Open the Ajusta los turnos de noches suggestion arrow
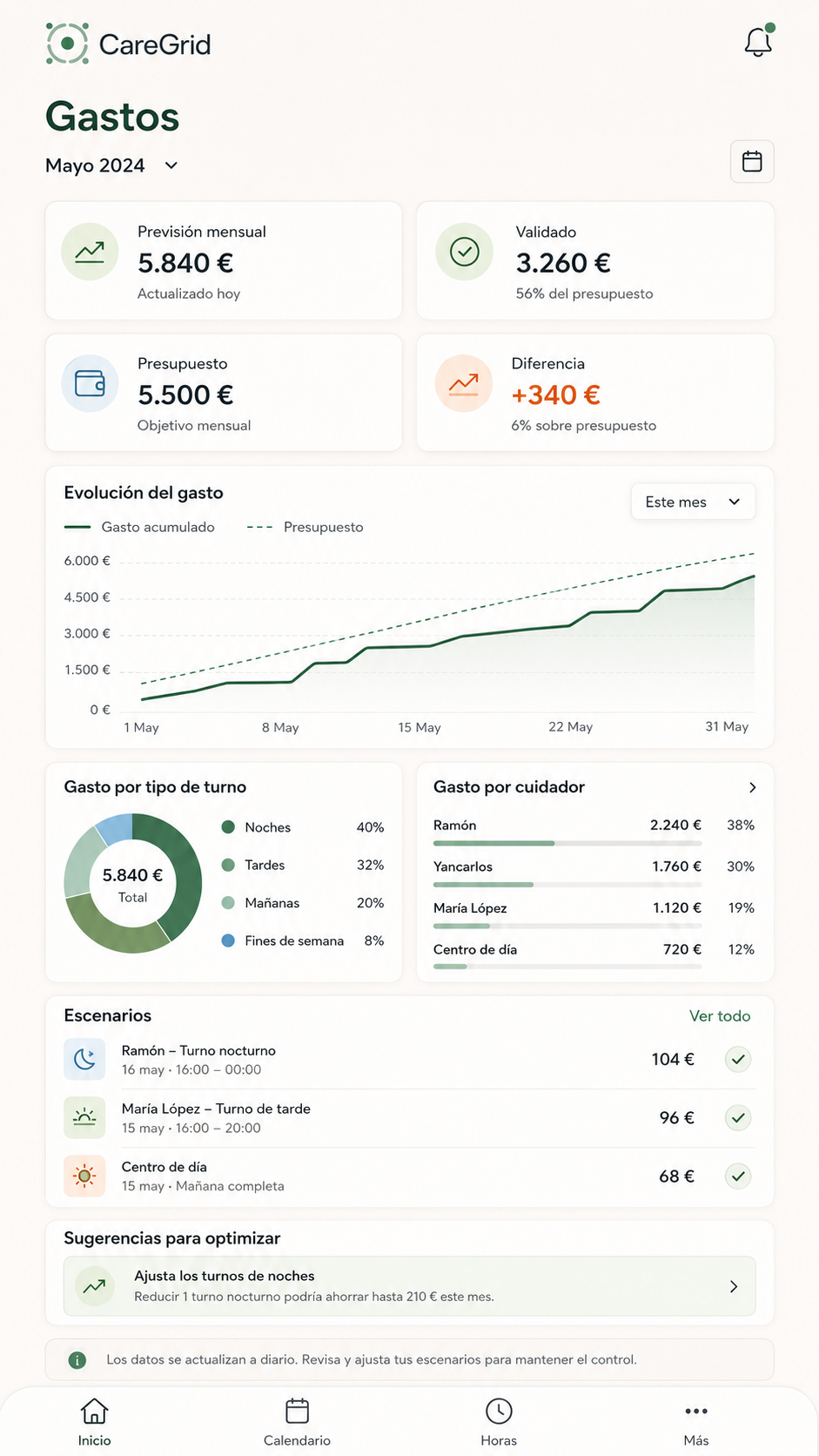 point(734,1286)
